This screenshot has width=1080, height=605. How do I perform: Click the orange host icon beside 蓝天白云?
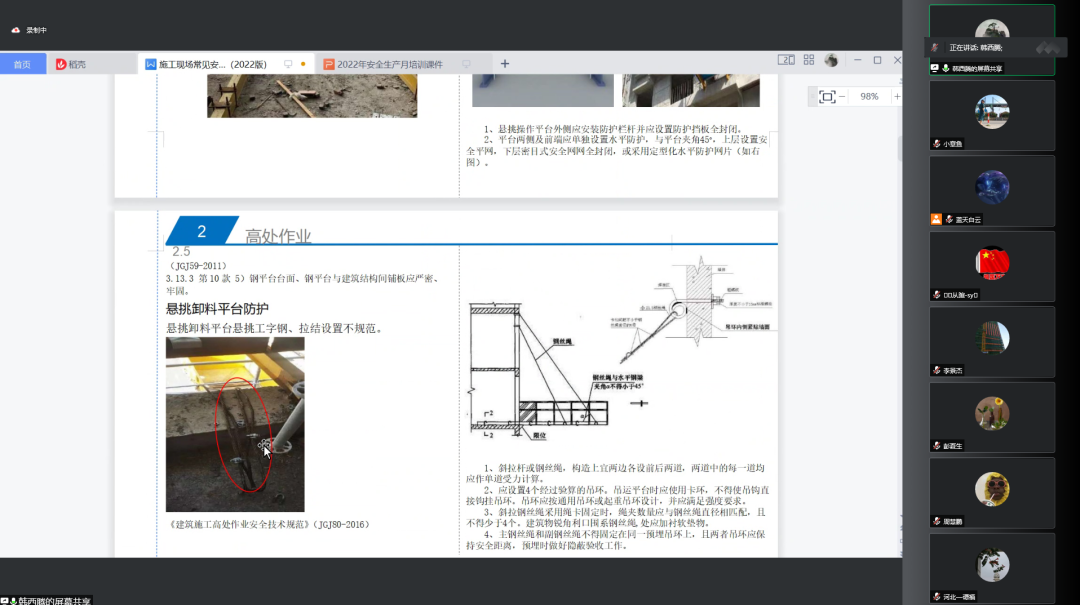(936, 219)
